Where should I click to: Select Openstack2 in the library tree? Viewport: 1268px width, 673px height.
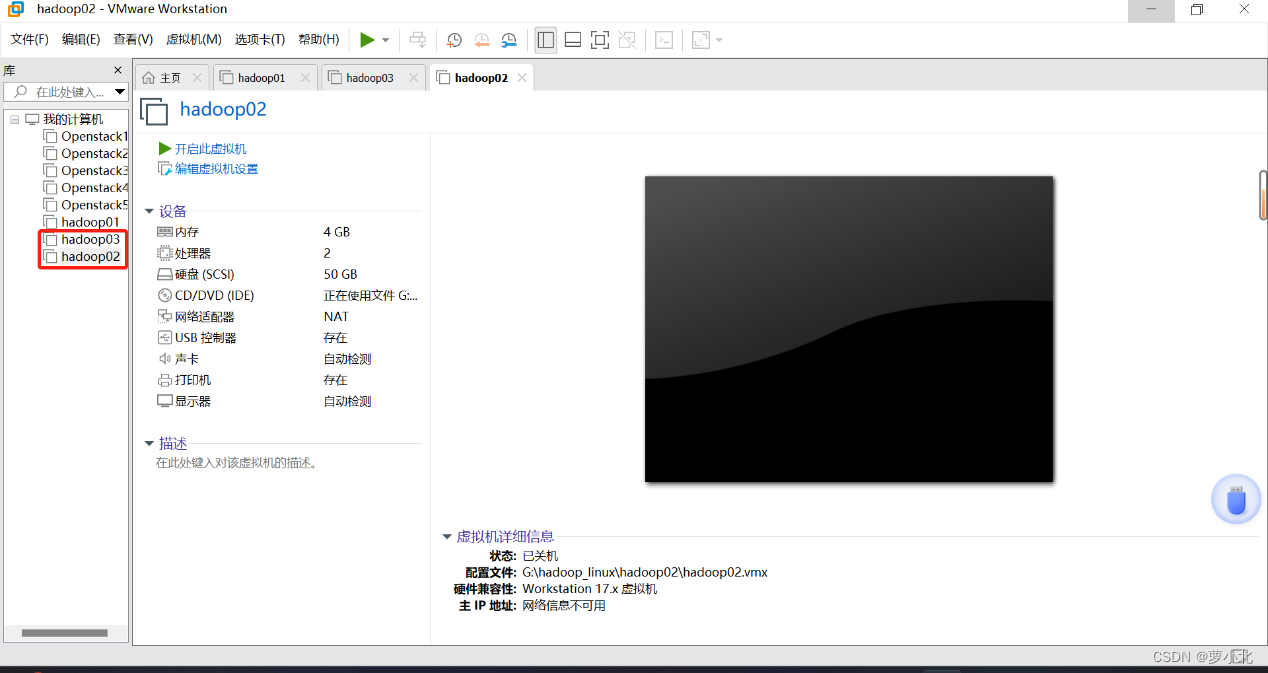click(x=94, y=154)
